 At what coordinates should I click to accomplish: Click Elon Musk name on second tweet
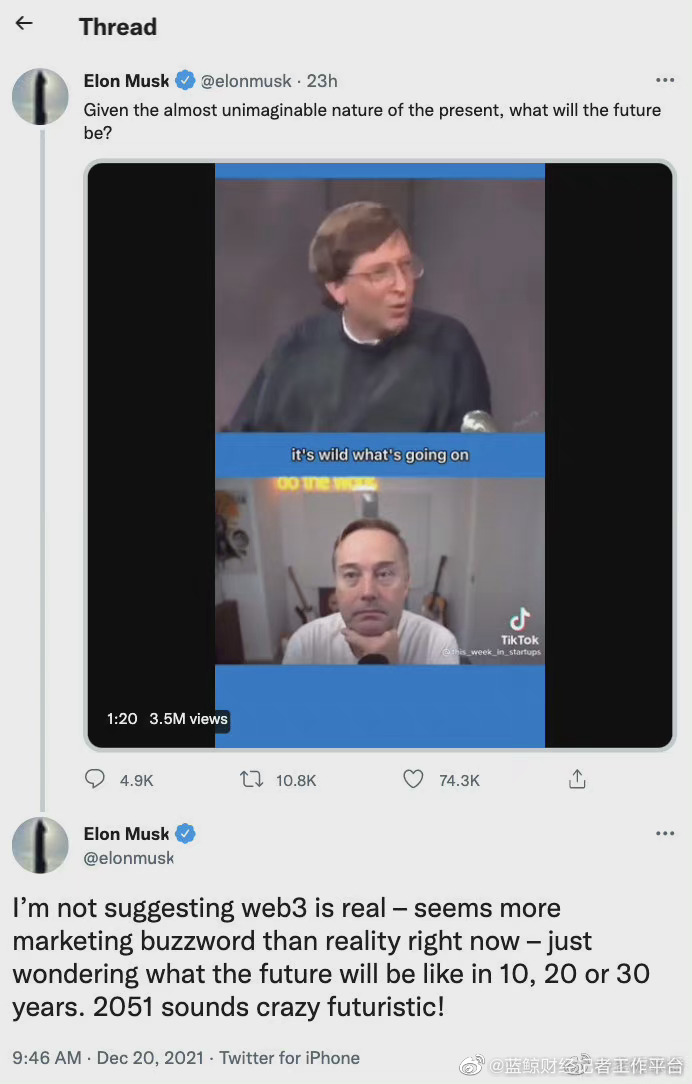pyautogui.click(x=127, y=833)
